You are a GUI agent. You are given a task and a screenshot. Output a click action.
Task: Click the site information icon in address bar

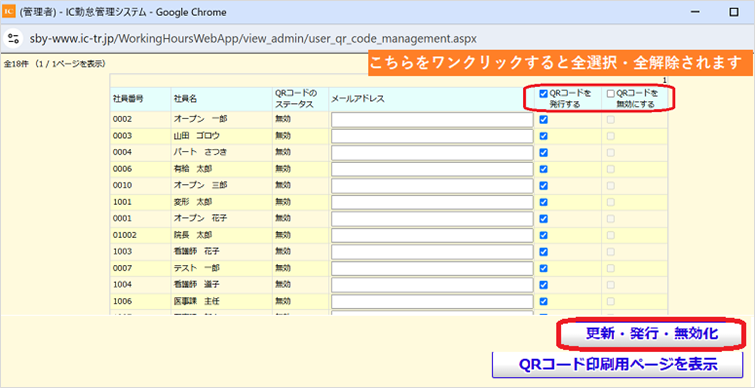13,39
